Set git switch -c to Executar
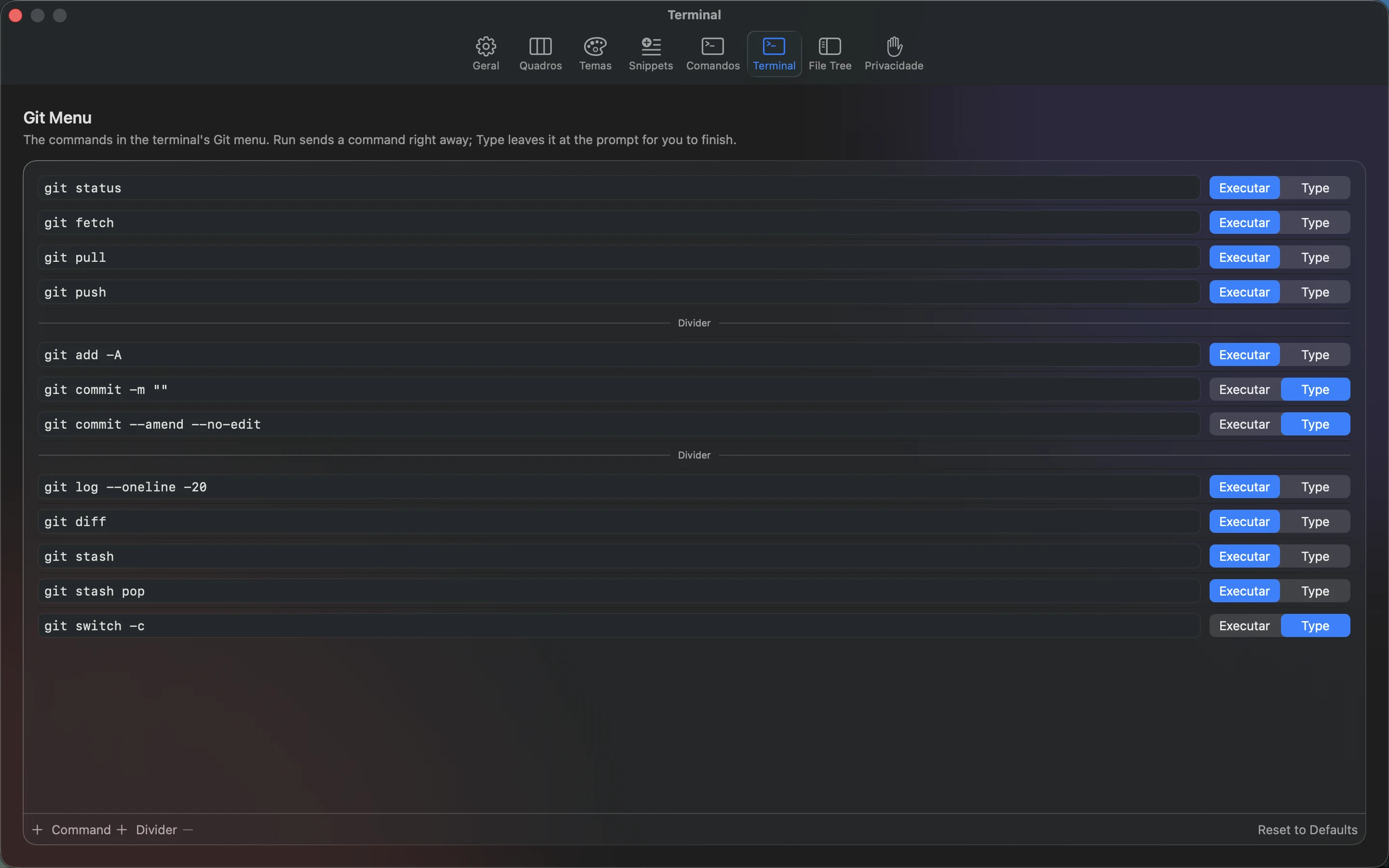The width and height of the screenshot is (1389, 868). point(1244,625)
